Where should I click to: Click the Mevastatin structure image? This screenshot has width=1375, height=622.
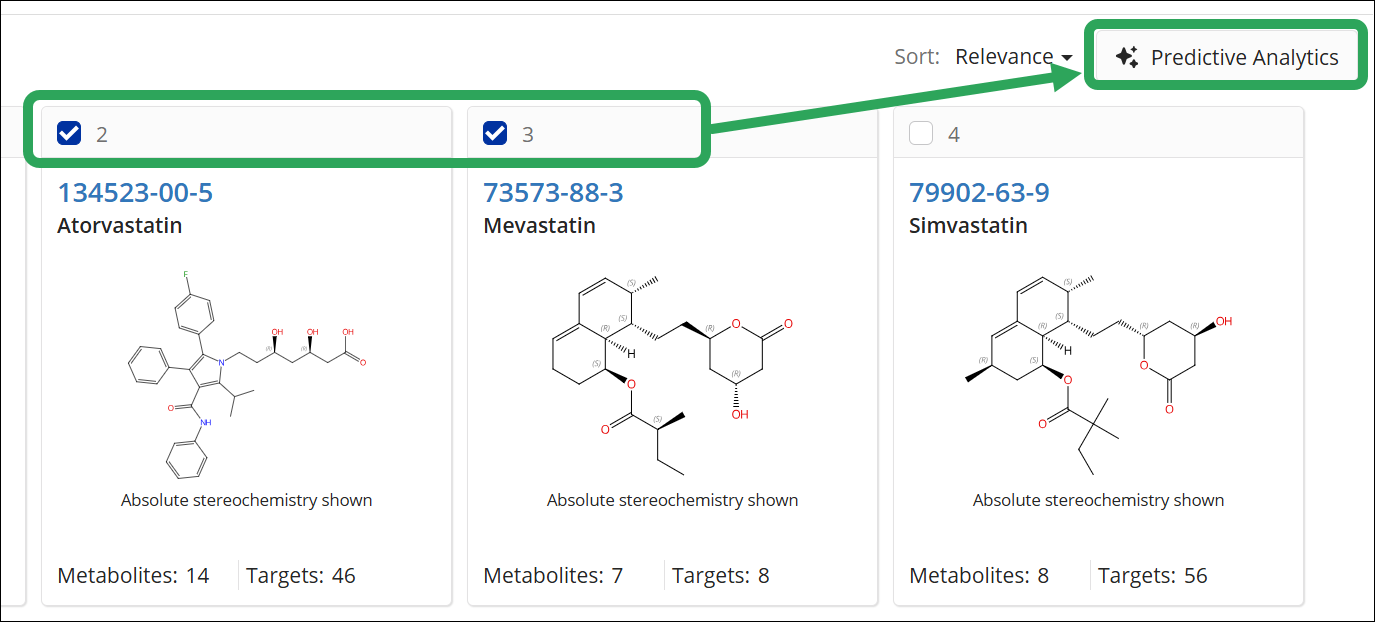(672, 372)
